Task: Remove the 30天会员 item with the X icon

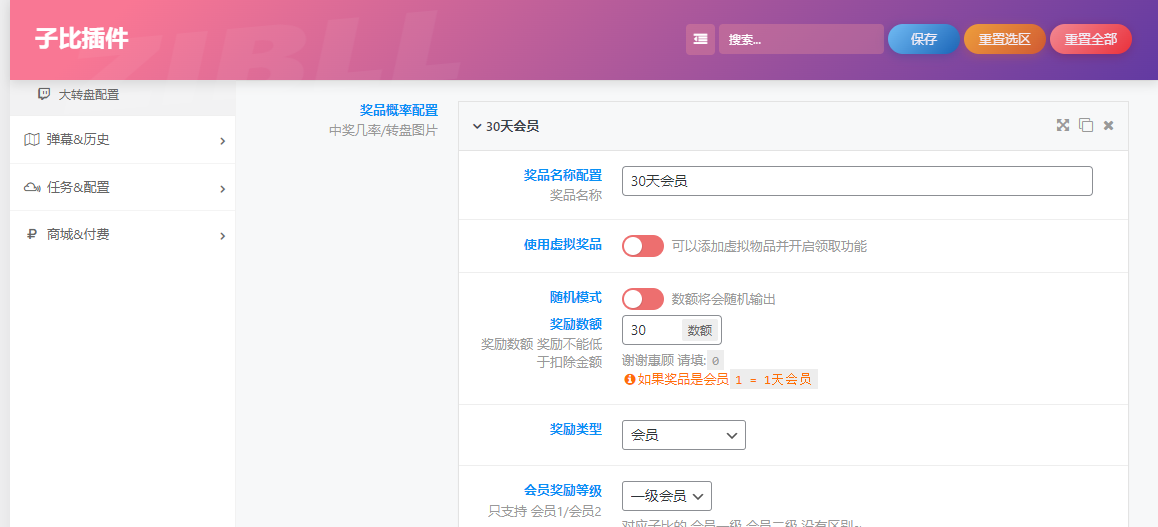Action: click(x=1108, y=126)
